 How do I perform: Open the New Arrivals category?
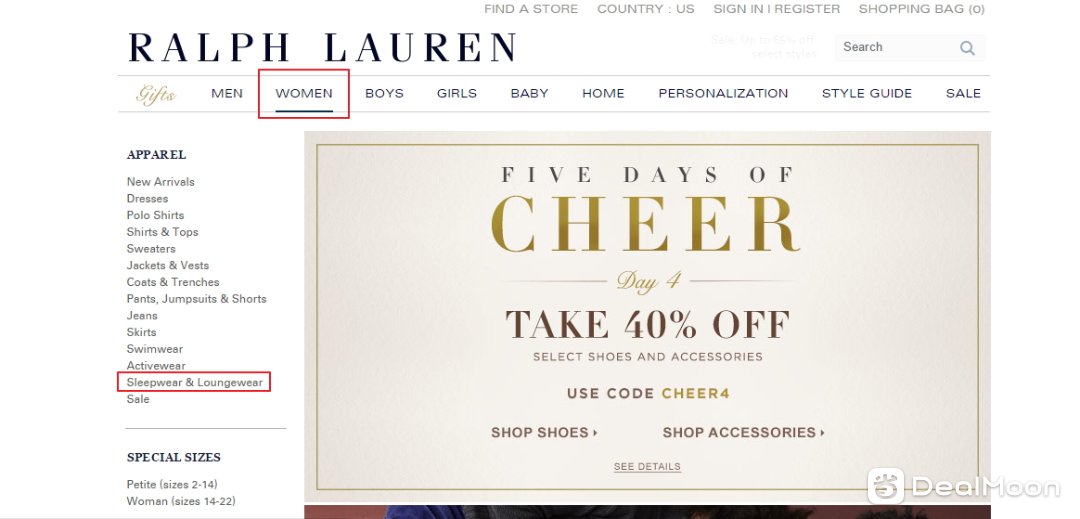(x=160, y=182)
